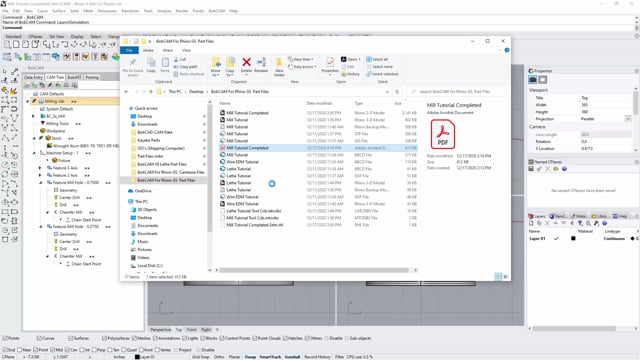
Task: Click the black layer swatch in status bar
Action: click(137, 357)
